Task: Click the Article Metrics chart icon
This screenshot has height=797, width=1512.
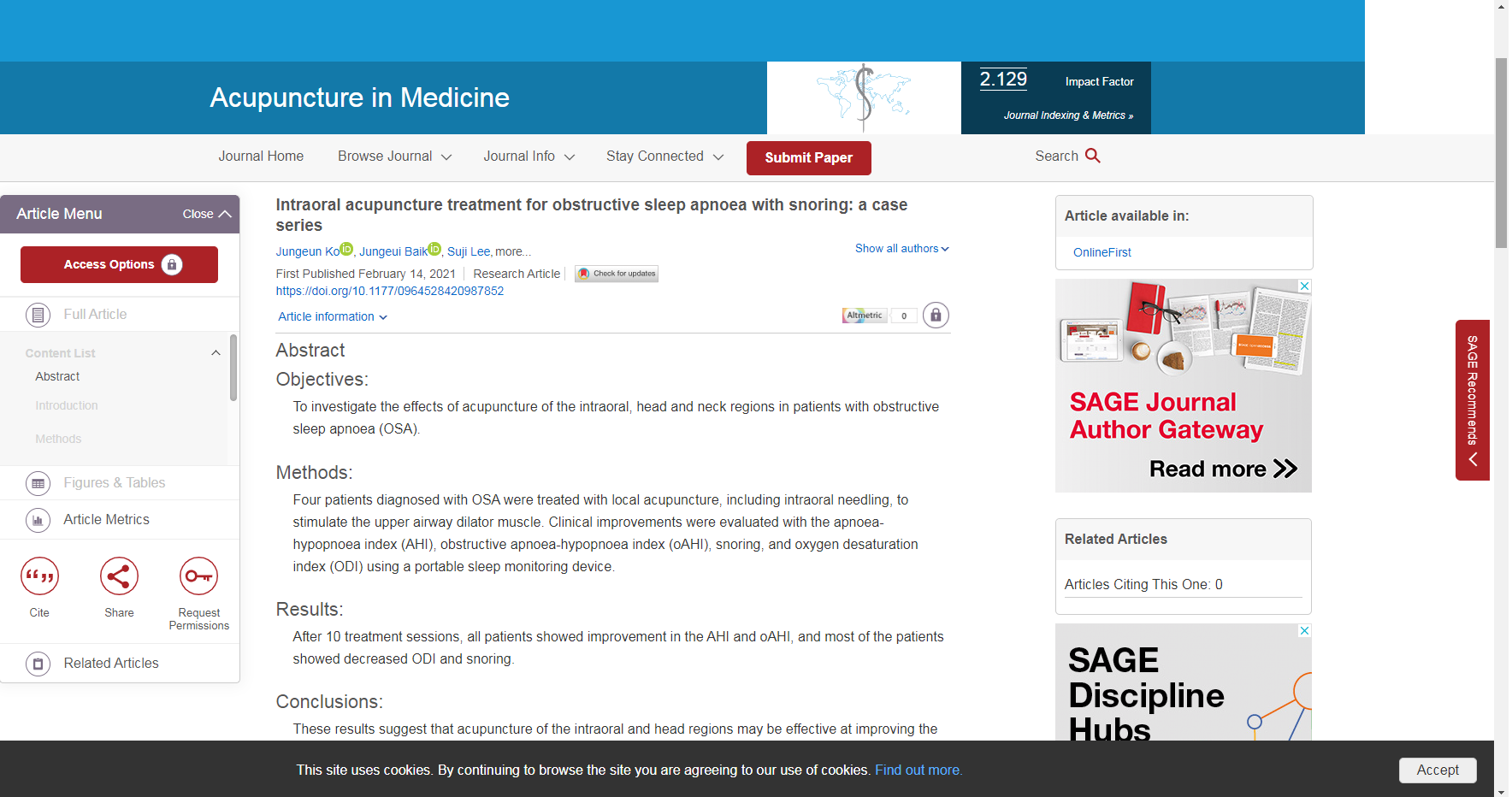Action: (38, 520)
